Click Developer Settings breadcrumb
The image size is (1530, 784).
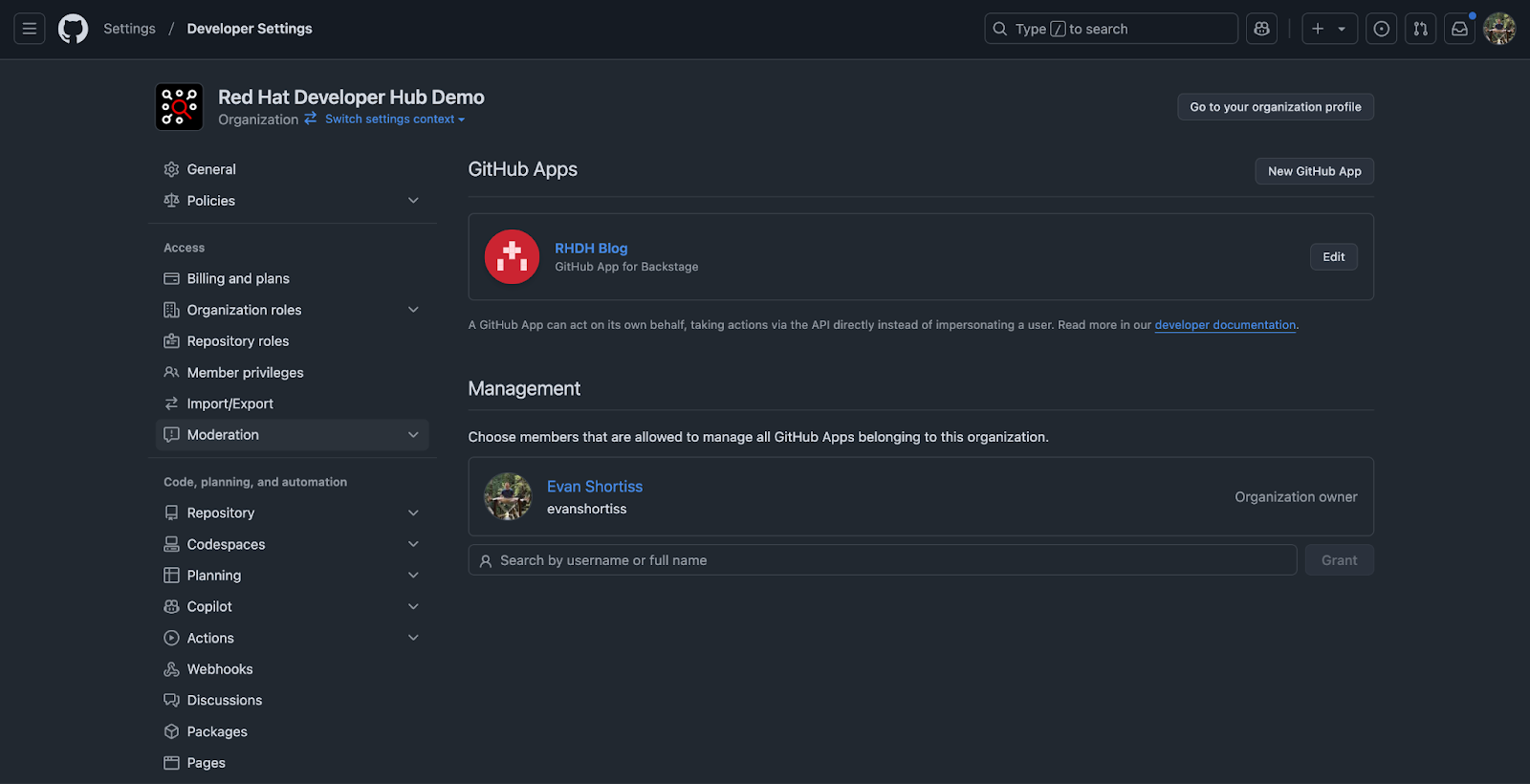point(250,29)
